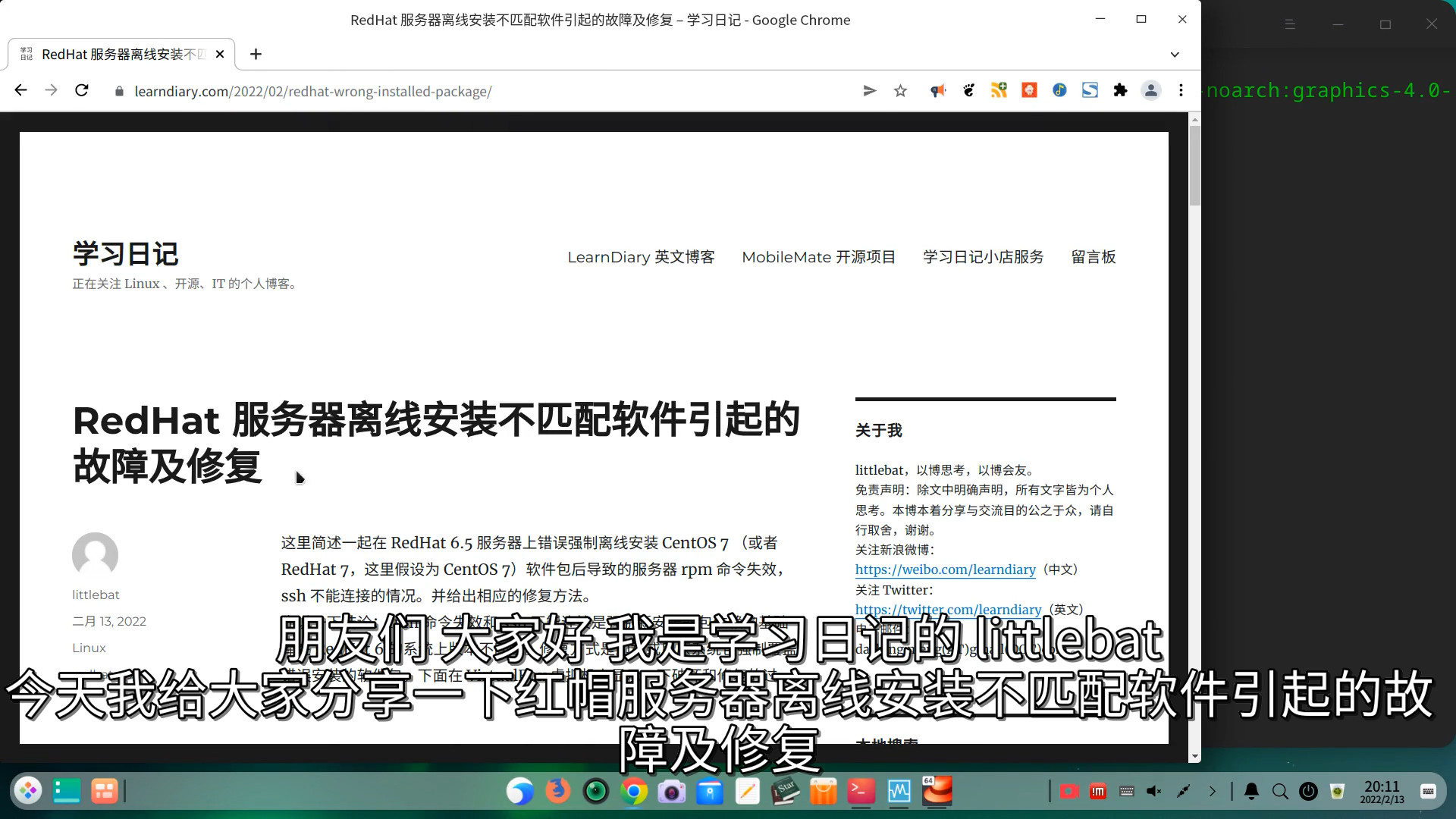The width and height of the screenshot is (1456, 819).
Task: Click the GNOME footprint extension icon
Action: tap(968, 91)
